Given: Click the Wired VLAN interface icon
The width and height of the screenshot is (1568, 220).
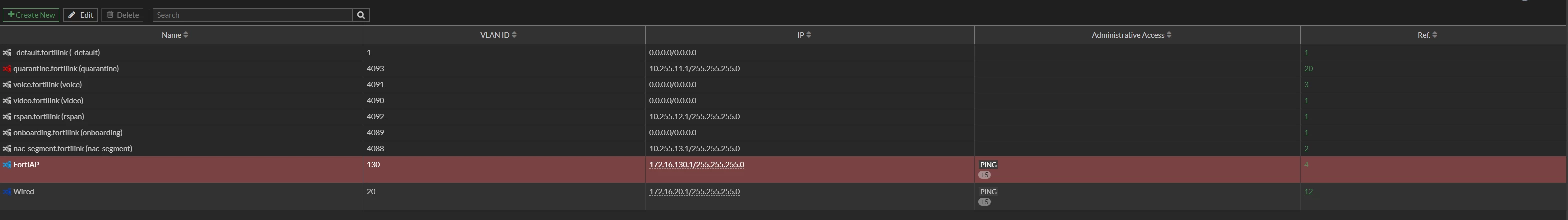Looking at the screenshot, I should 7,192.
